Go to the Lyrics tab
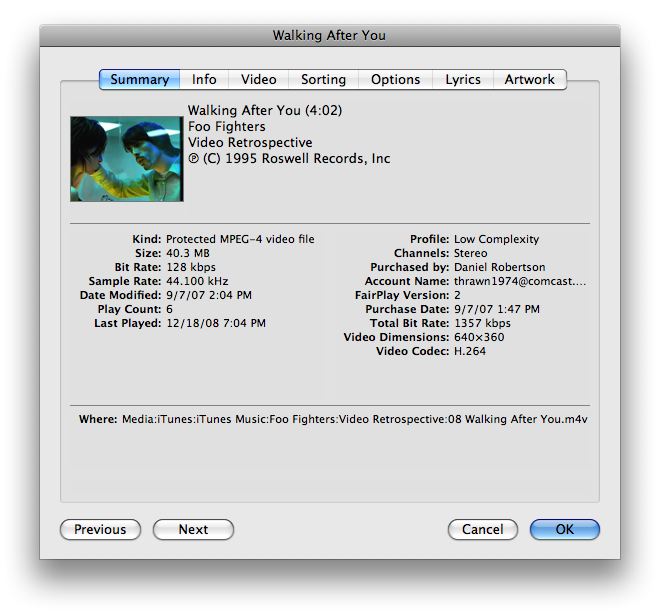Screen dimensions: 660x614 tap(463, 80)
